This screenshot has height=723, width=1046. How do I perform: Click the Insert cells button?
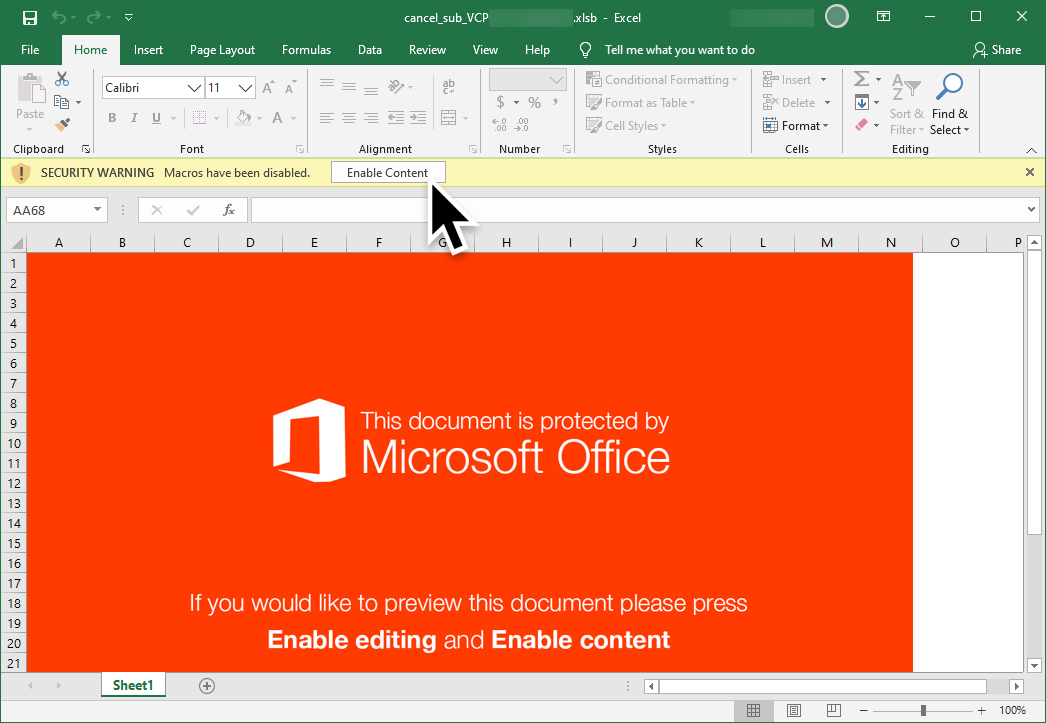pyautogui.click(x=787, y=80)
